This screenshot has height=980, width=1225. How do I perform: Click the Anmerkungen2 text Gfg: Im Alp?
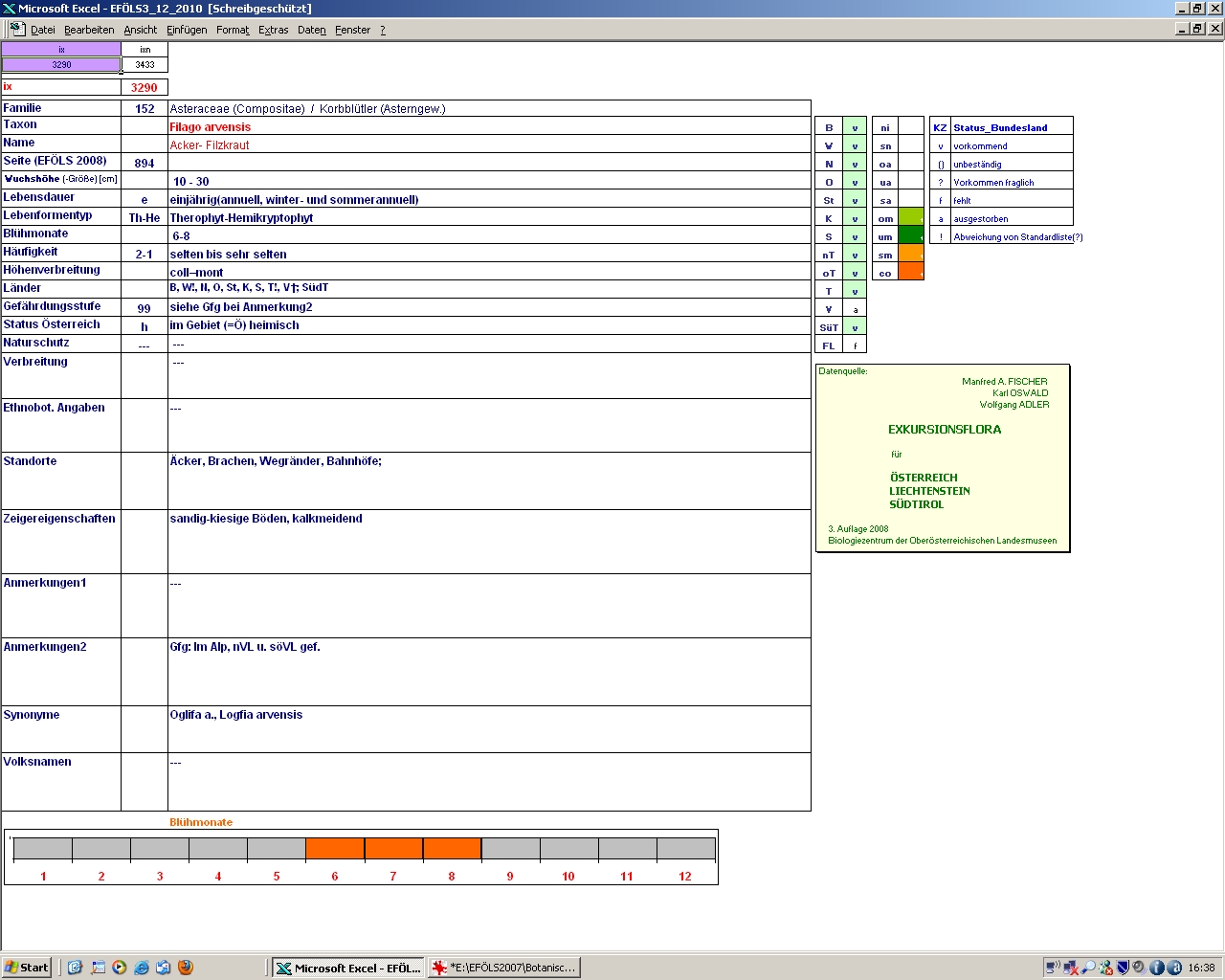click(x=245, y=647)
